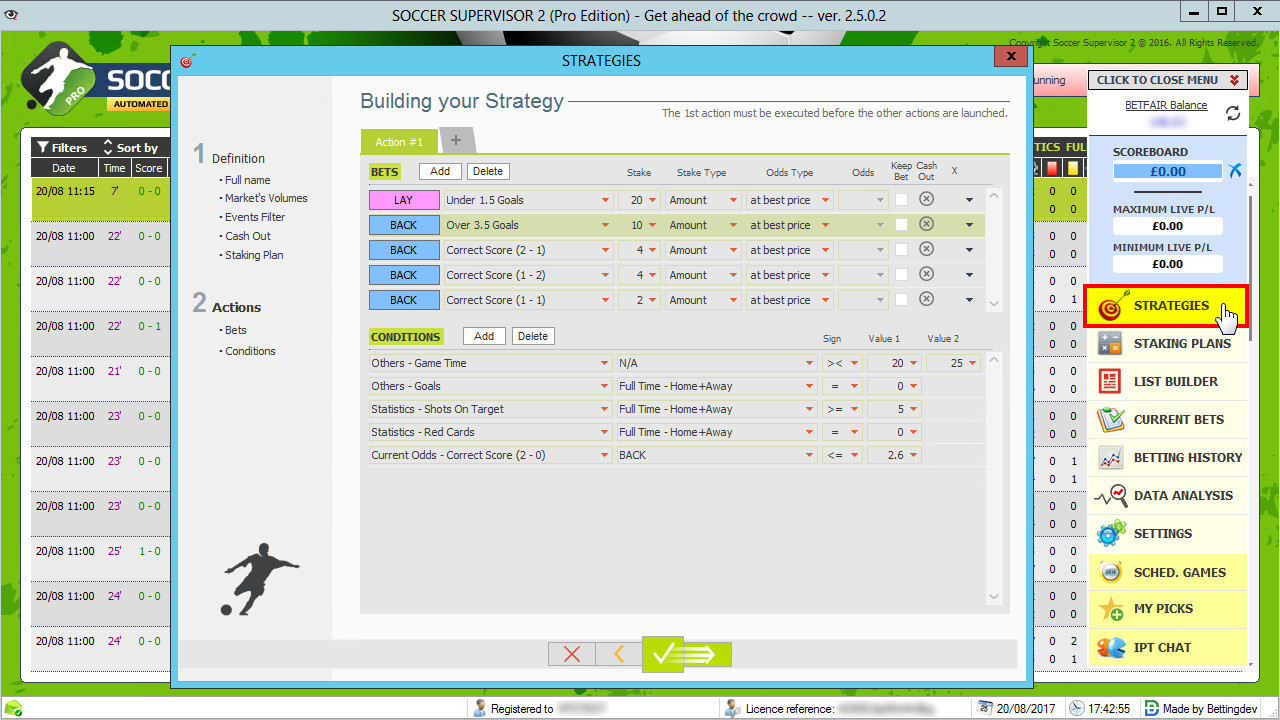Click Add button in the Conditions section
1280x720 pixels.
click(484, 336)
